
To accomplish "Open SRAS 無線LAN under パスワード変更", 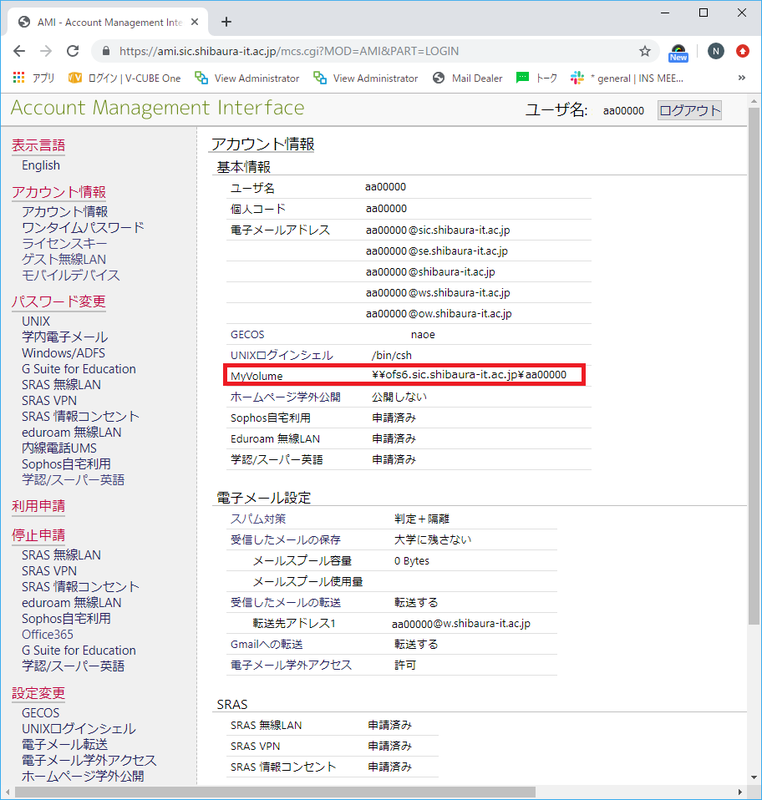I will point(61,385).
